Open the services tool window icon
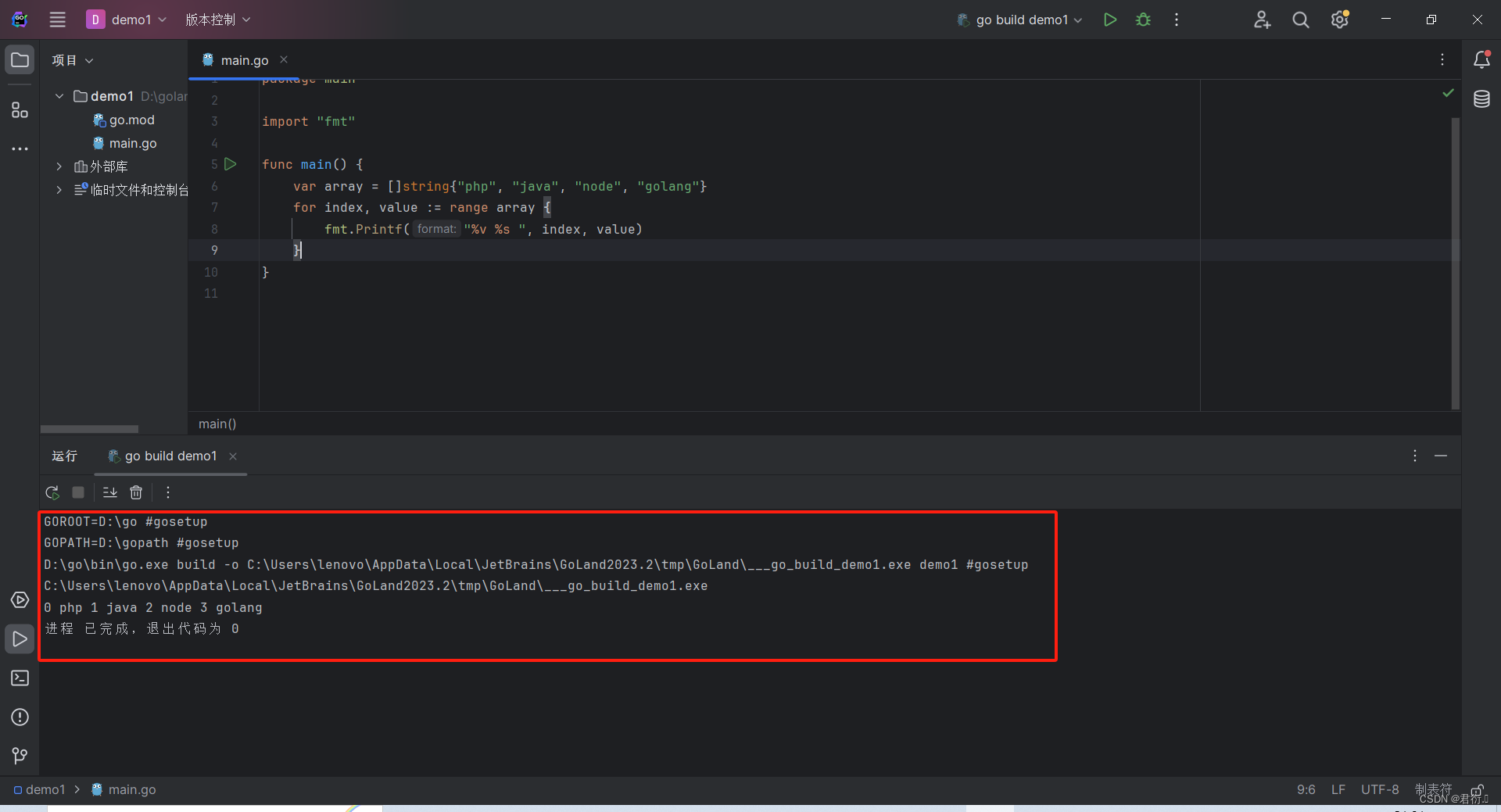Screen dimensions: 1501x812 tap(20, 600)
